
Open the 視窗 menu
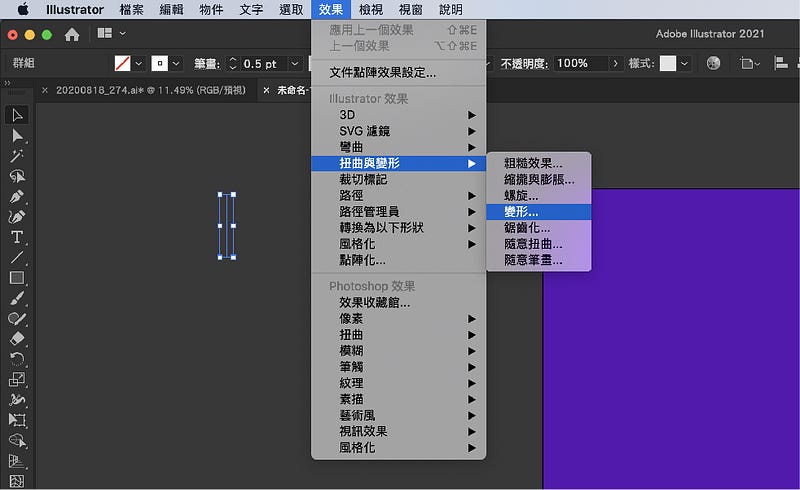411,9
